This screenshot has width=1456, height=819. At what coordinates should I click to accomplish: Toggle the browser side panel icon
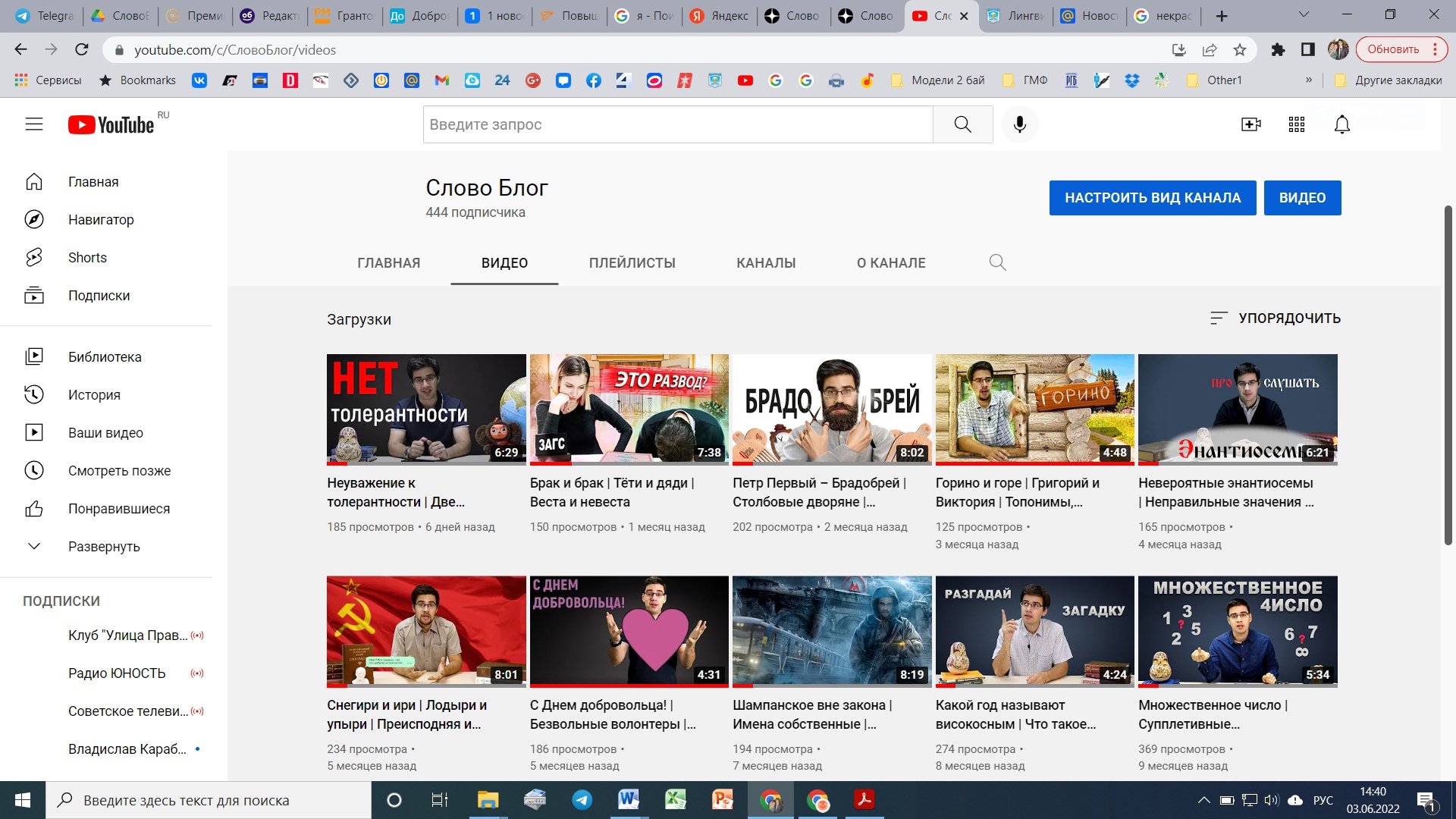pos(1308,50)
